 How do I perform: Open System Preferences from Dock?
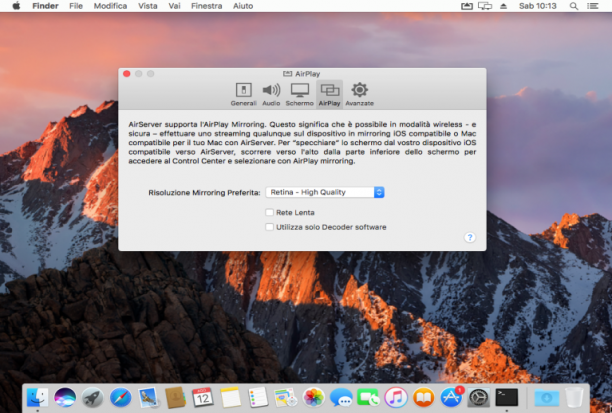[479, 397]
